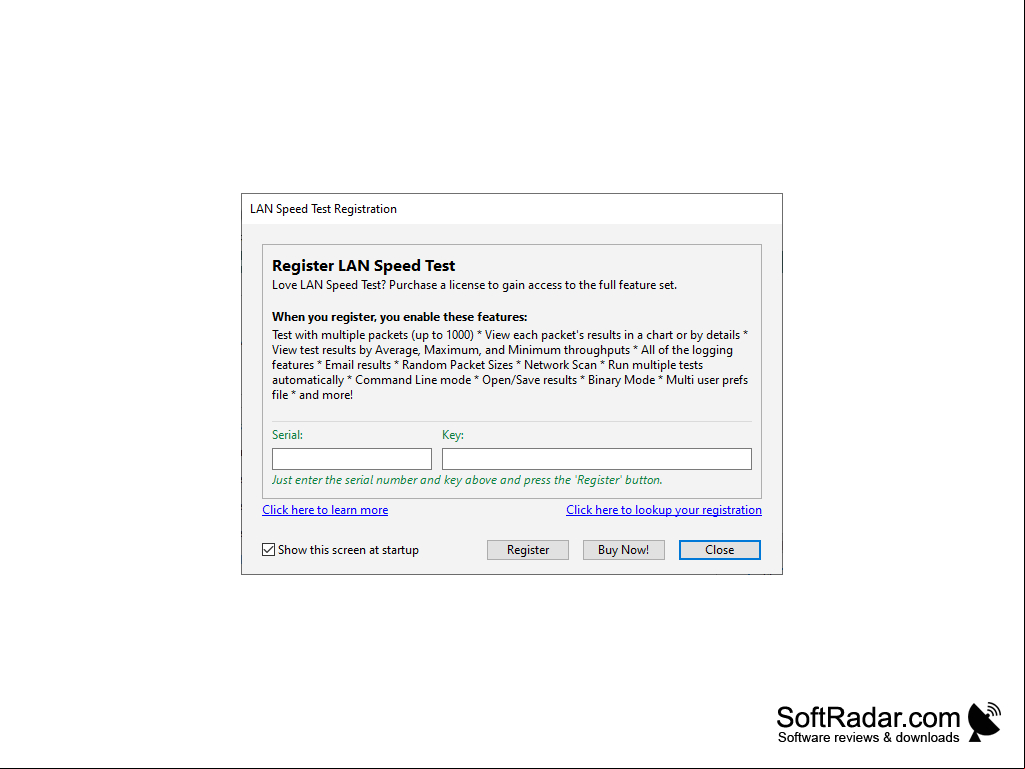
Task: Close the registration dialog
Action: pos(720,550)
